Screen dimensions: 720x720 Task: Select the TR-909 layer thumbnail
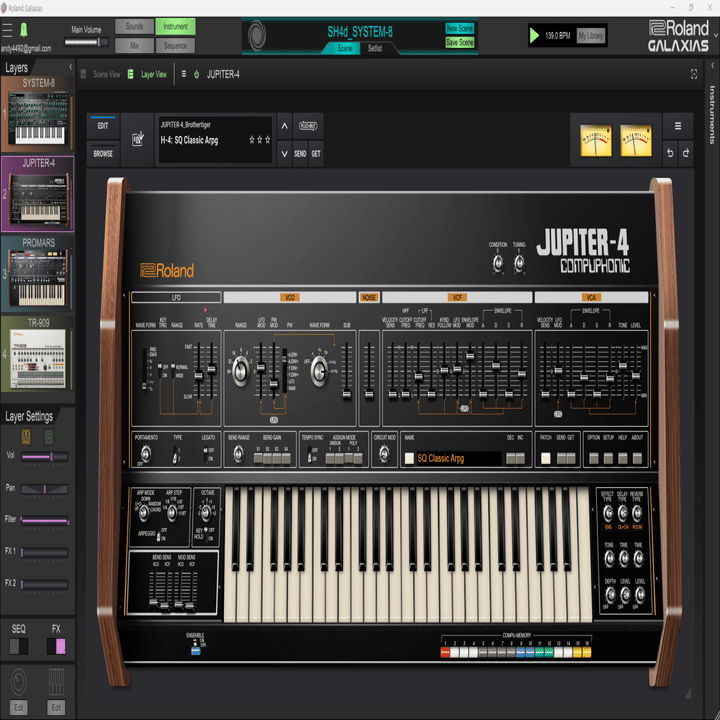(x=38, y=354)
